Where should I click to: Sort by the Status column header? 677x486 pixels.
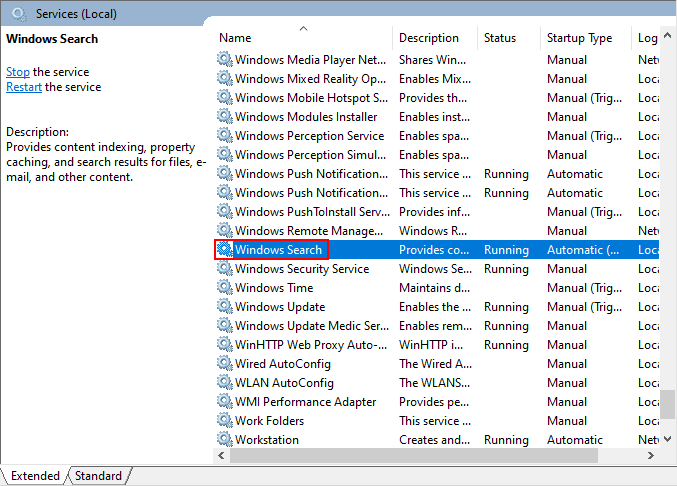tap(509, 38)
